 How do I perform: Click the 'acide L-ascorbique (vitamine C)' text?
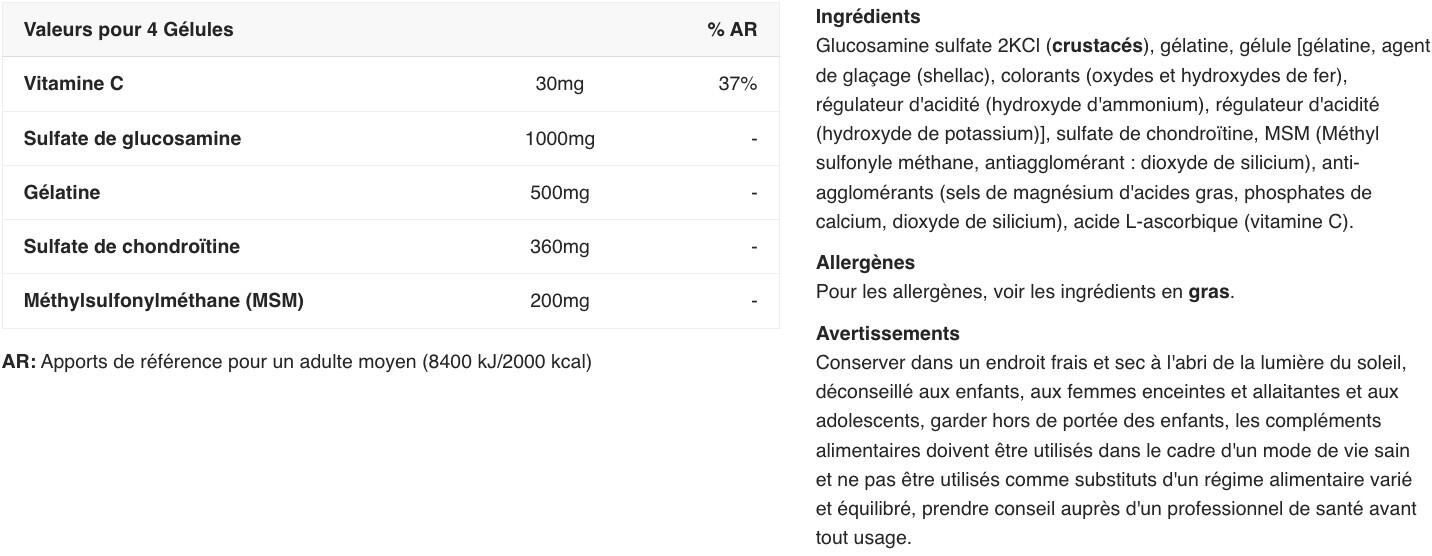[x=1211, y=222]
